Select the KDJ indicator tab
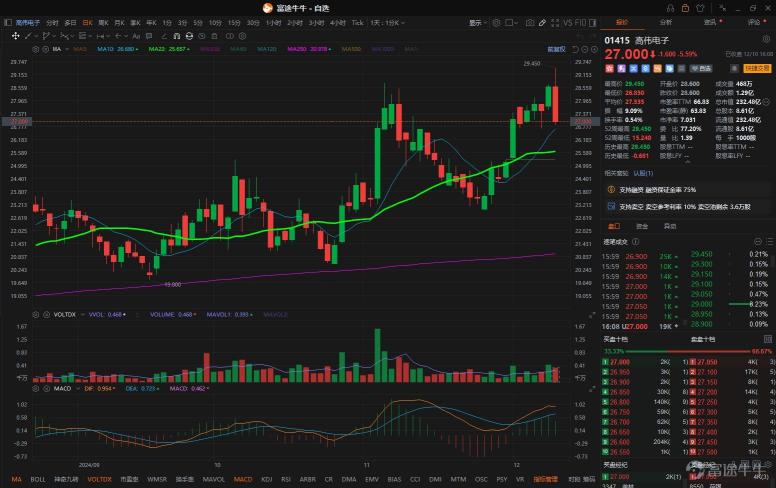The height and width of the screenshot is (488, 776). (x=266, y=479)
